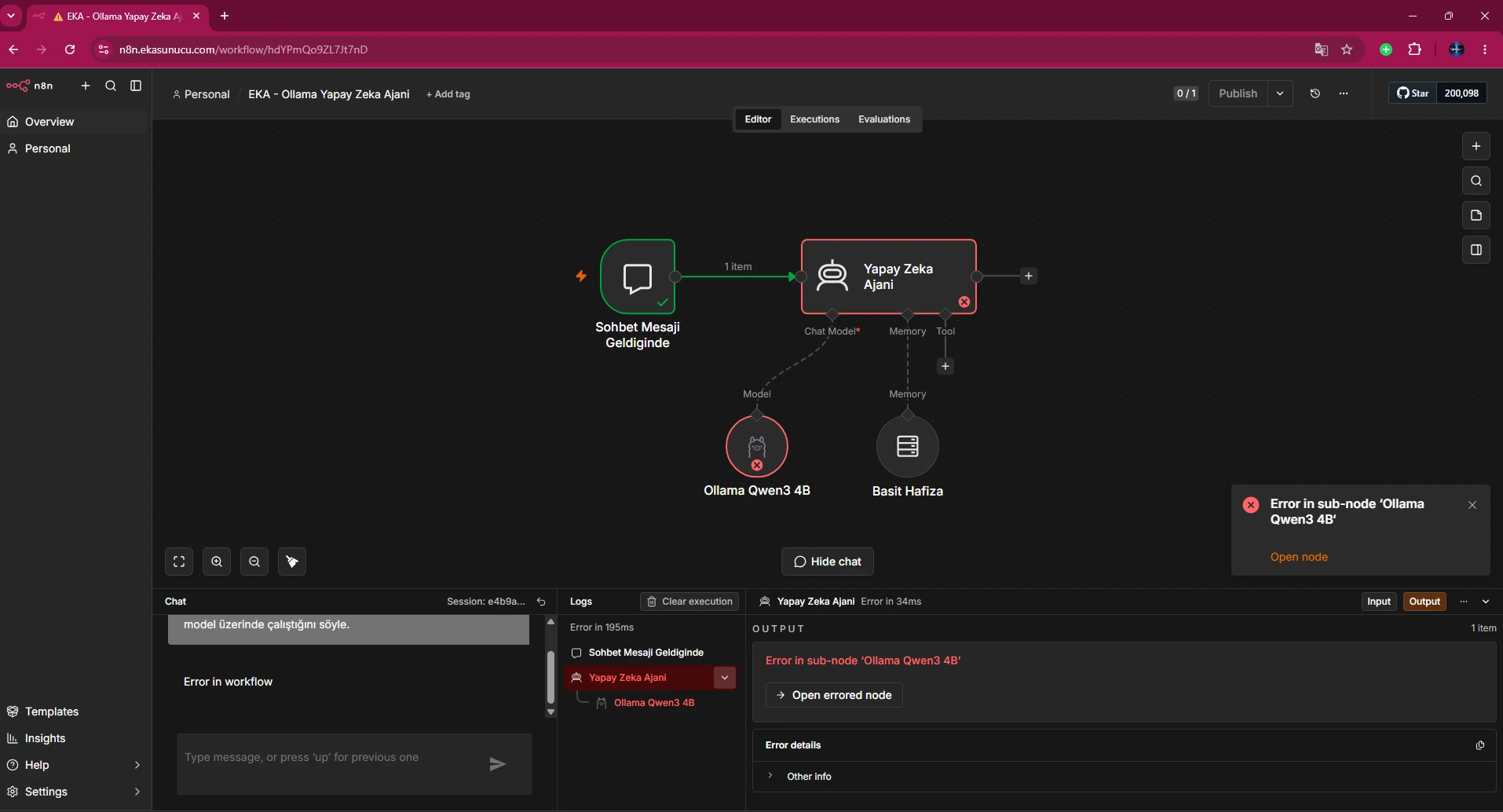1503x812 pixels.
Task: Click the tidy up workflow icon
Action: [292, 561]
